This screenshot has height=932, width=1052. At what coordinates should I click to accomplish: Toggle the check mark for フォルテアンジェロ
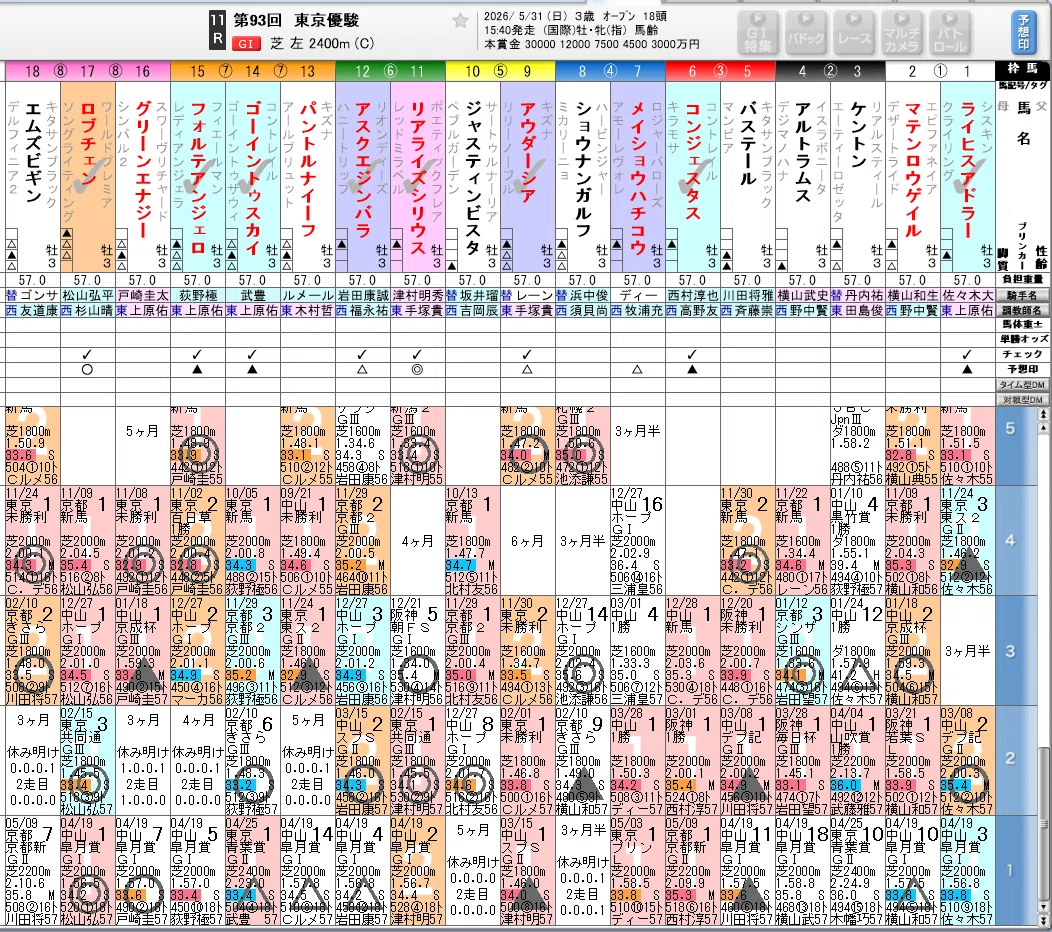coord(197,354)
